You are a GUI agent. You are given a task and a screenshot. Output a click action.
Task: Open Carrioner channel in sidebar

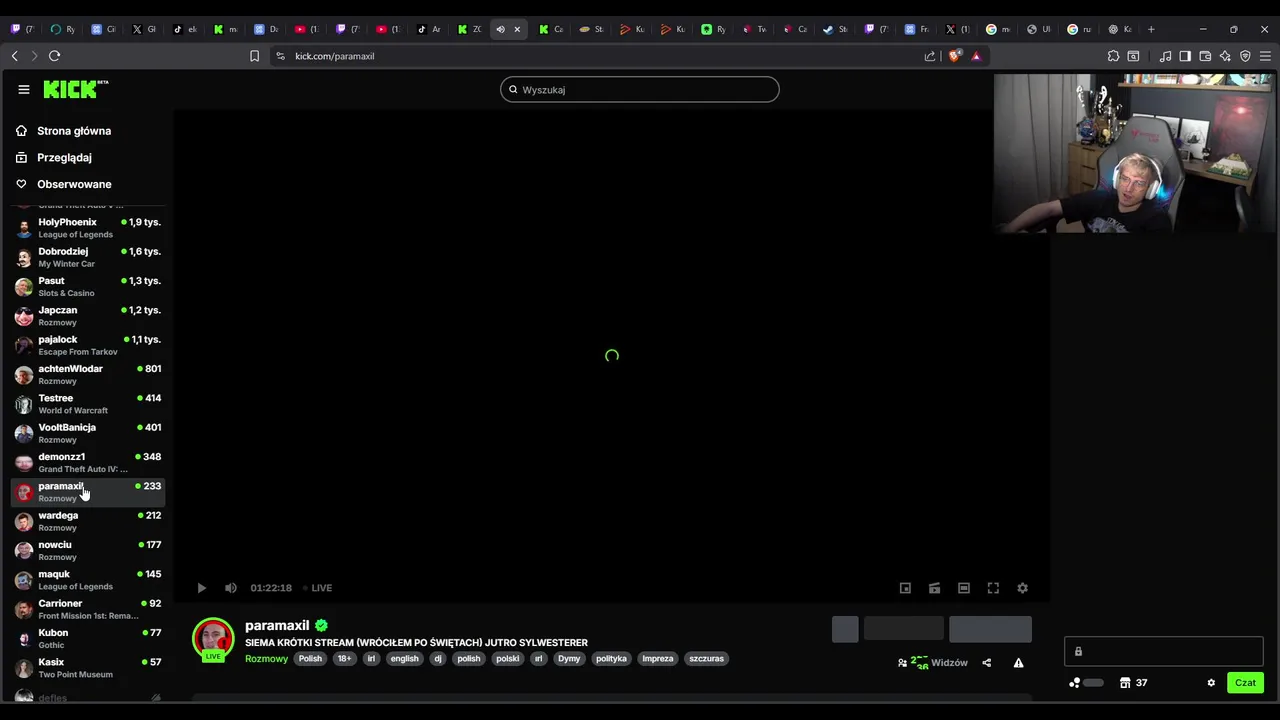[x=88, y=609]
